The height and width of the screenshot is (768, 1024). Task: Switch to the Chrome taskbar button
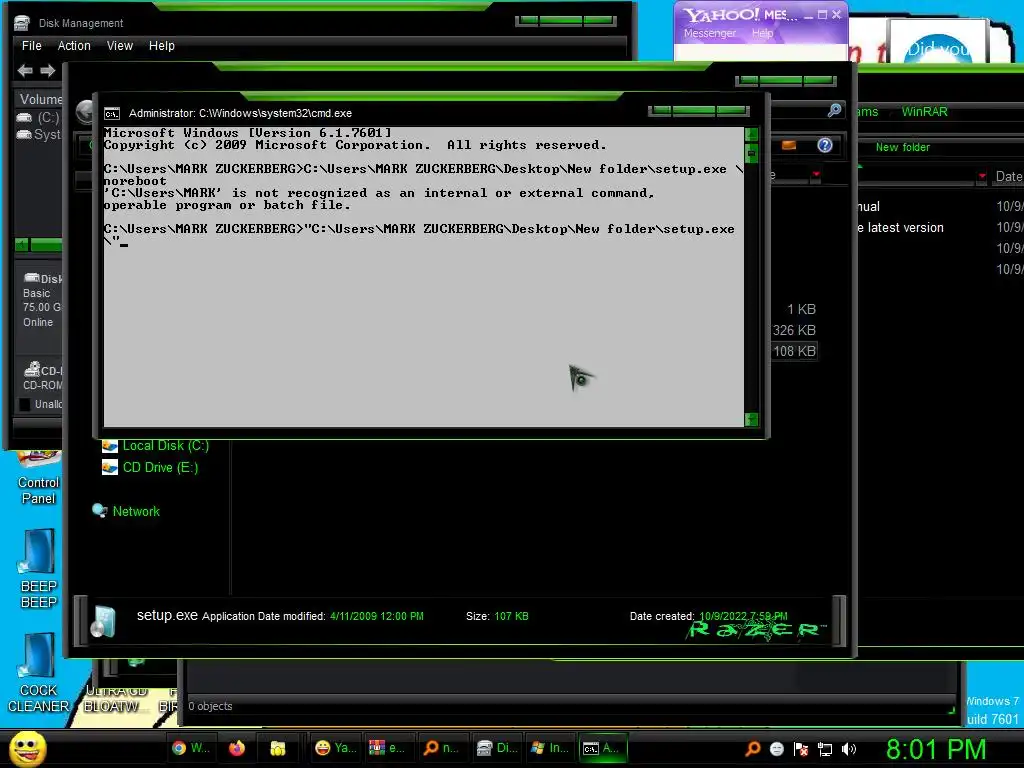(191, 748)
